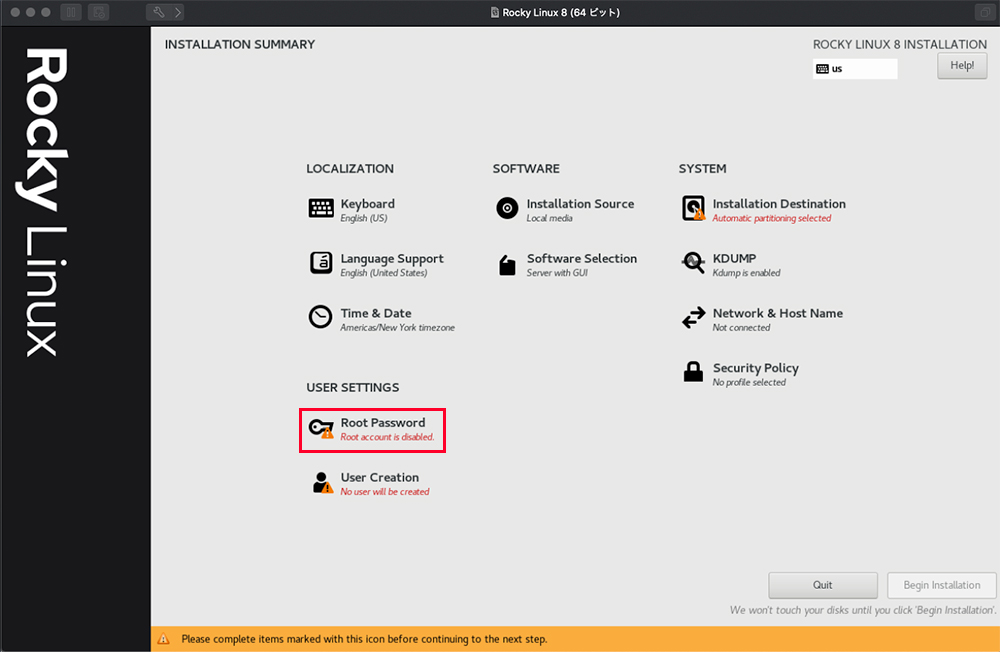
Task: Open Installation Destination label
Action: pos(779,204)
